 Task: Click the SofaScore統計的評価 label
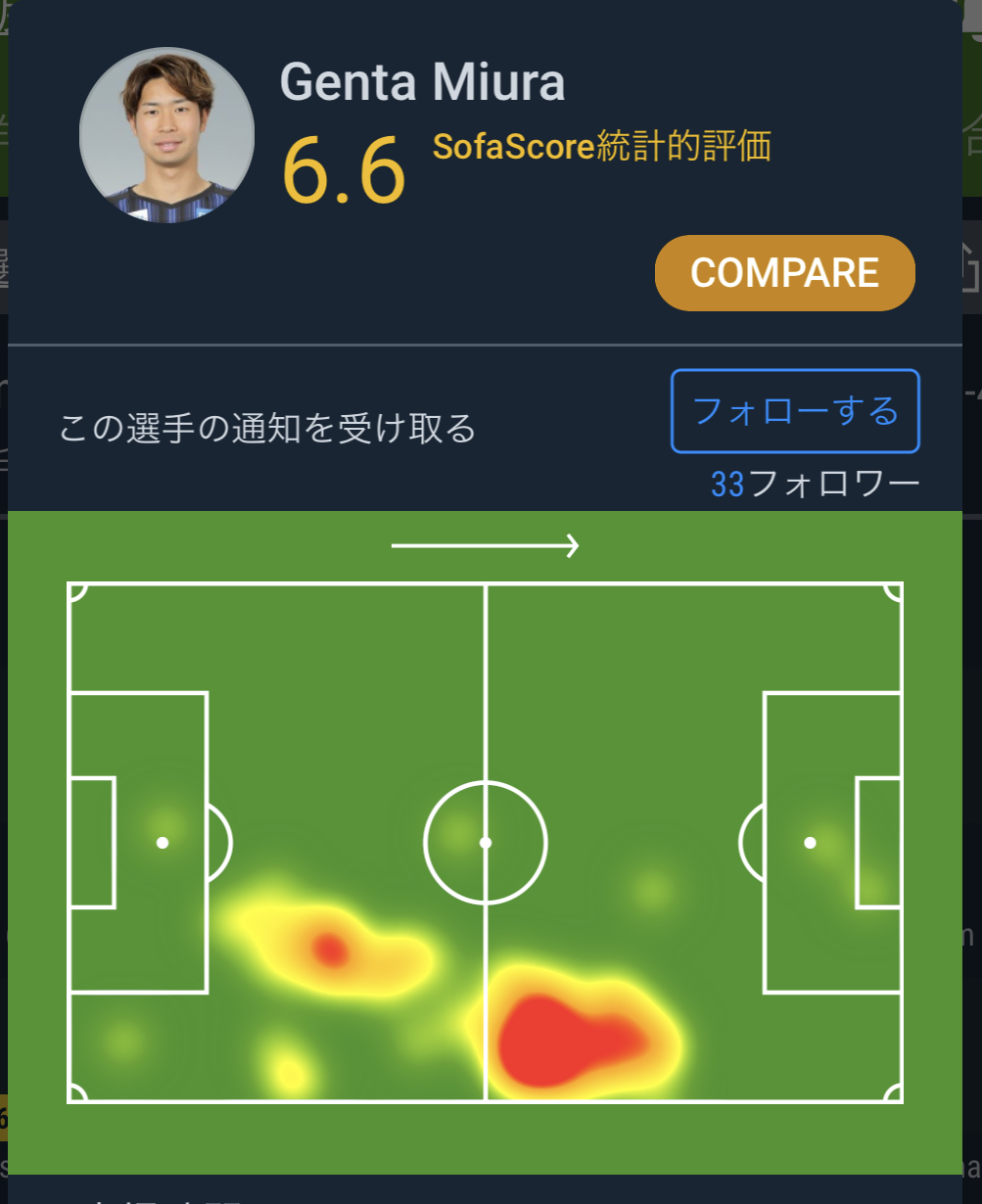pyautogui.click(x=601, y=147)
